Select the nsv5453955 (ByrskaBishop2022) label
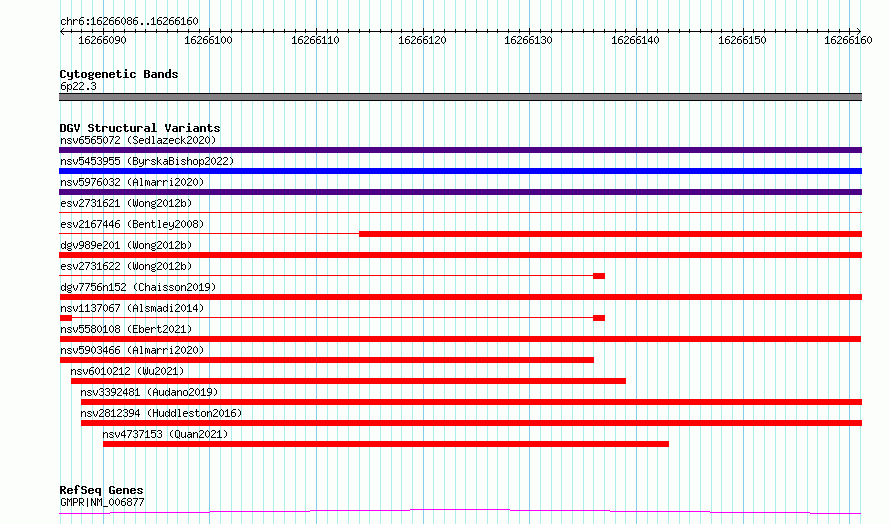 pyautogui.click(x=147, y=161)
